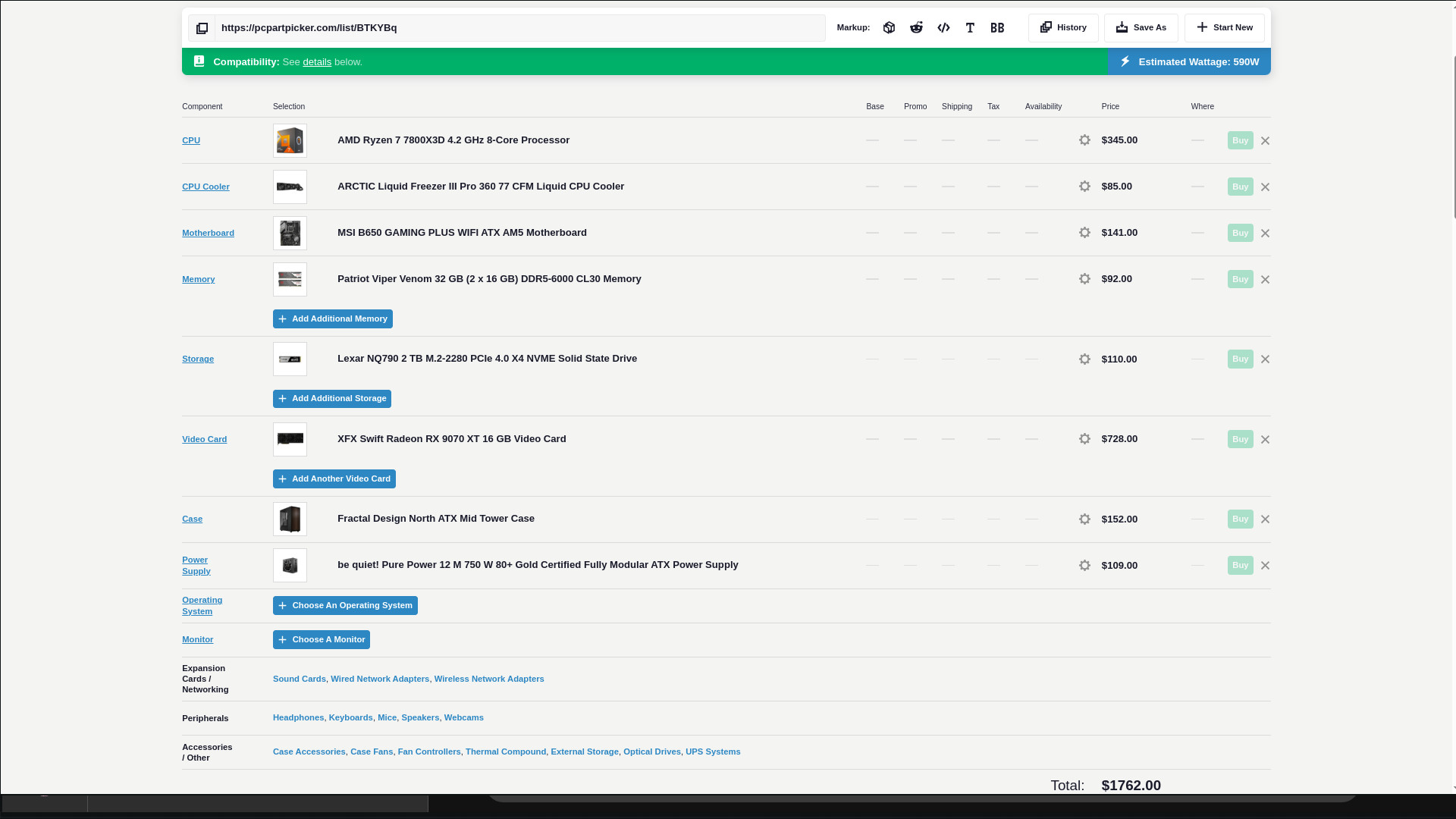
Task: Select the Reddit markup icon
Action: (916, 28)
